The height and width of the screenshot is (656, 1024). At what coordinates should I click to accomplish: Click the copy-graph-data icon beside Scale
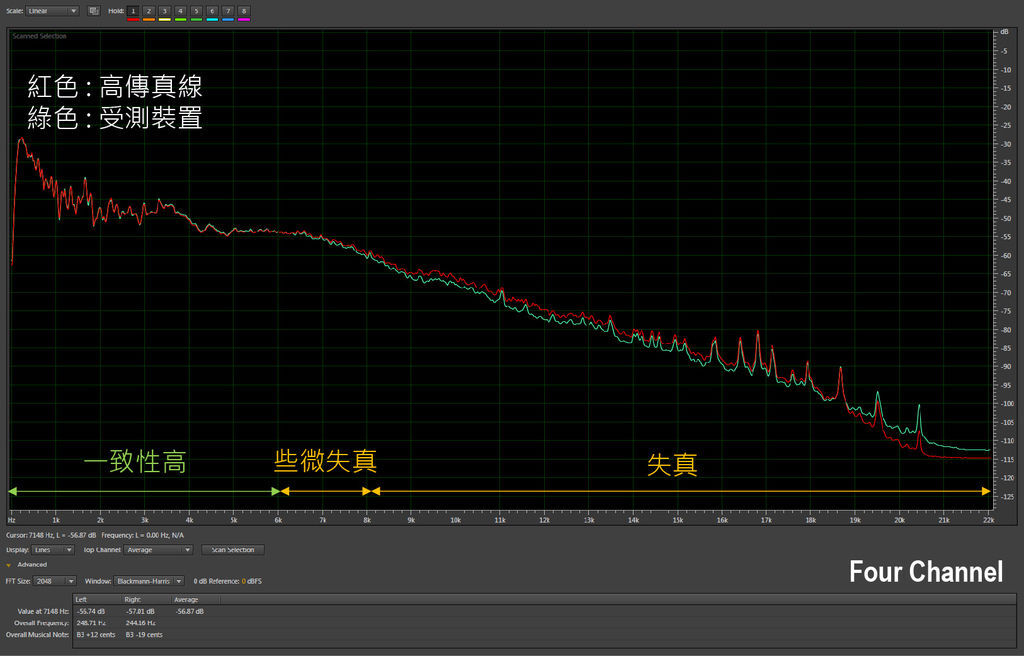click(93, 11)
